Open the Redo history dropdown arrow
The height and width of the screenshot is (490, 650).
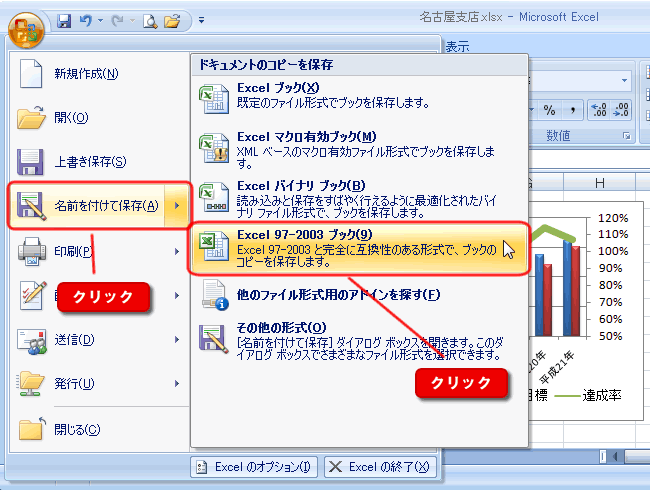click(132, 20)
